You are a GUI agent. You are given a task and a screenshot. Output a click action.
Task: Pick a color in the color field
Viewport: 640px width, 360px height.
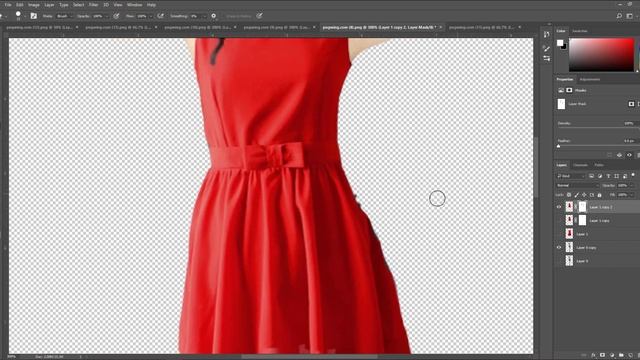pyautogui.click(x=601, y=55)
